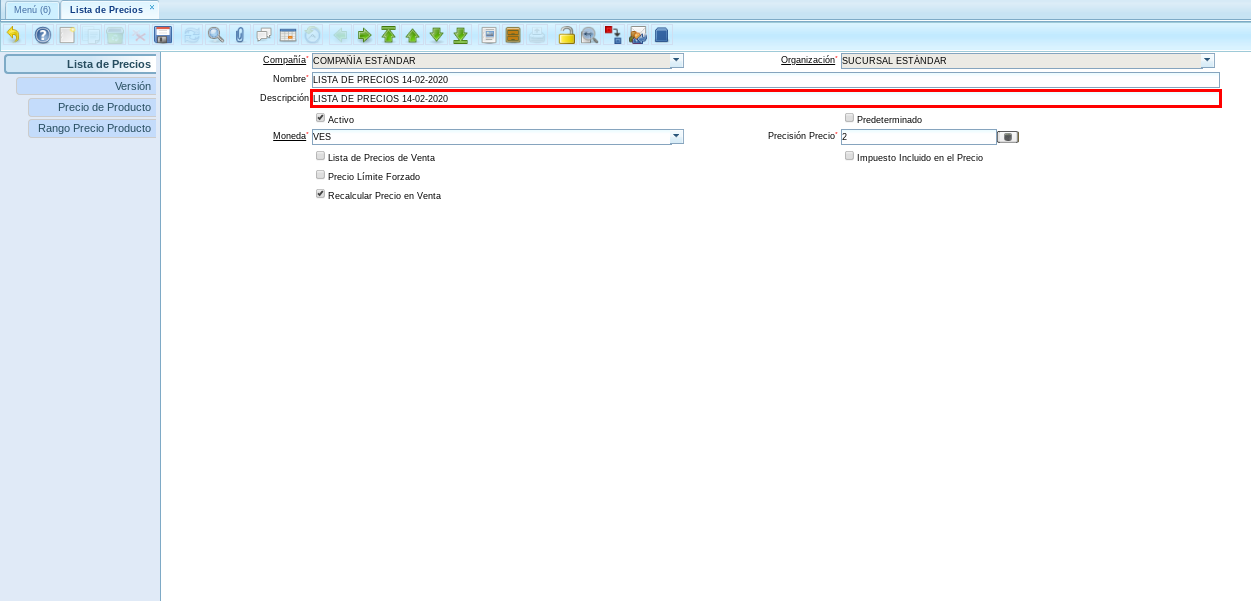Open the Rango Precio Producto sidebar tab

92,128
